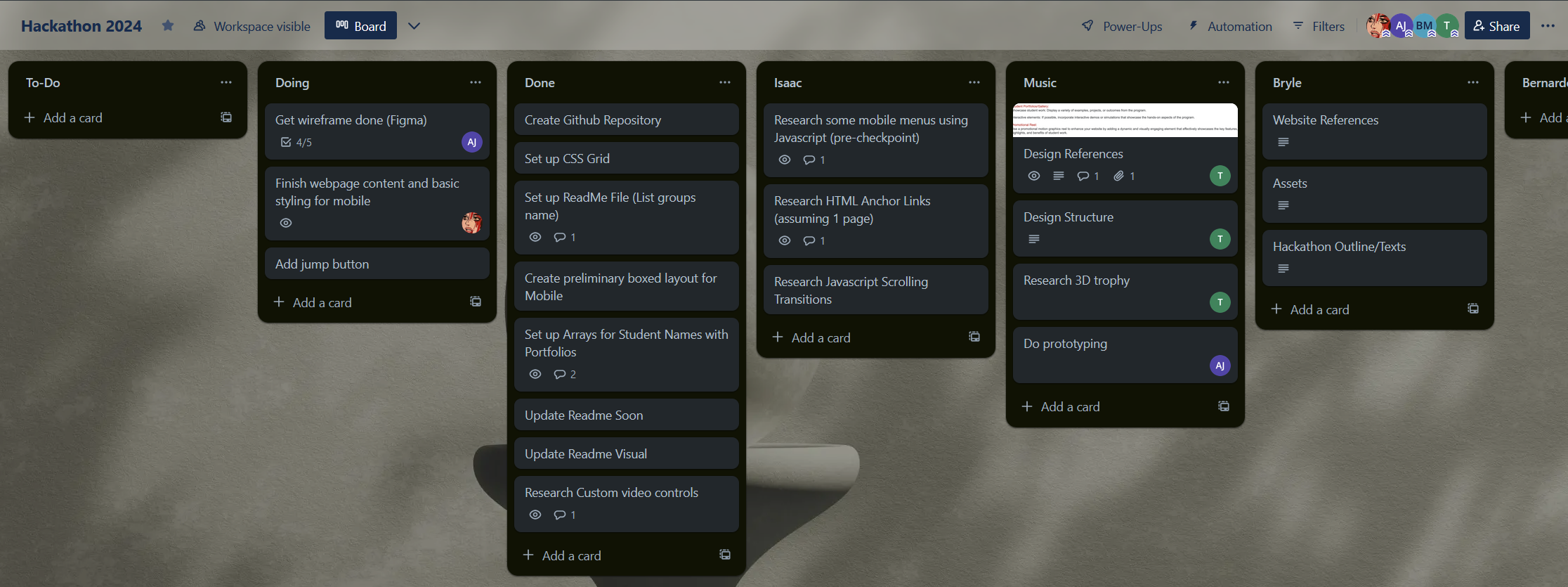Click the comment icon on Research Custom video controls
Viewport: 1568px width, 587px height.
[560, 515]
